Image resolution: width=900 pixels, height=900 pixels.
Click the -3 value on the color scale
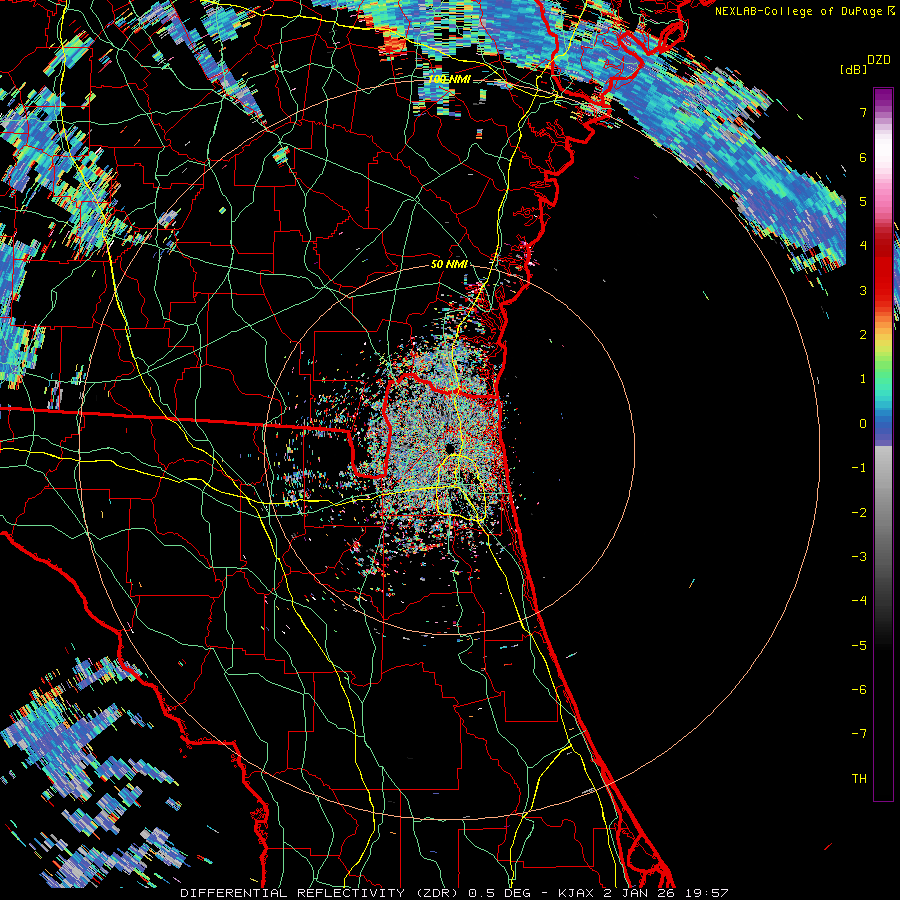click(859, 557)
